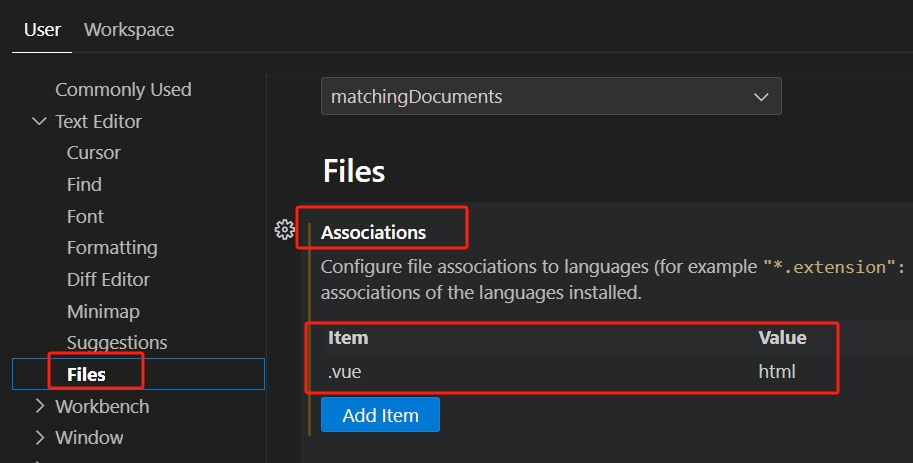Viewport: 913px width, 463px height.
Task: Select the User settings tab
Action: 42,30
